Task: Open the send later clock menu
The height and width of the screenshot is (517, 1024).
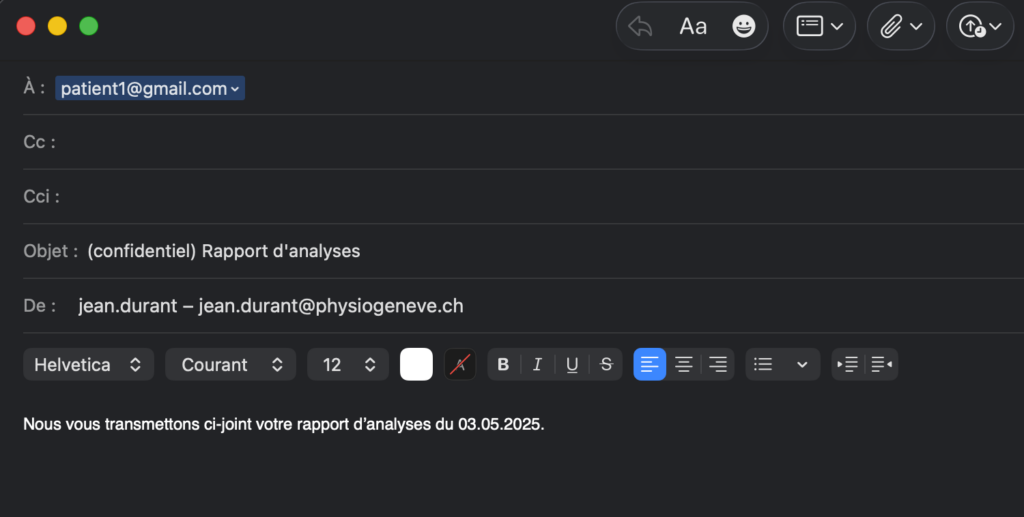Action: (979, 27)
